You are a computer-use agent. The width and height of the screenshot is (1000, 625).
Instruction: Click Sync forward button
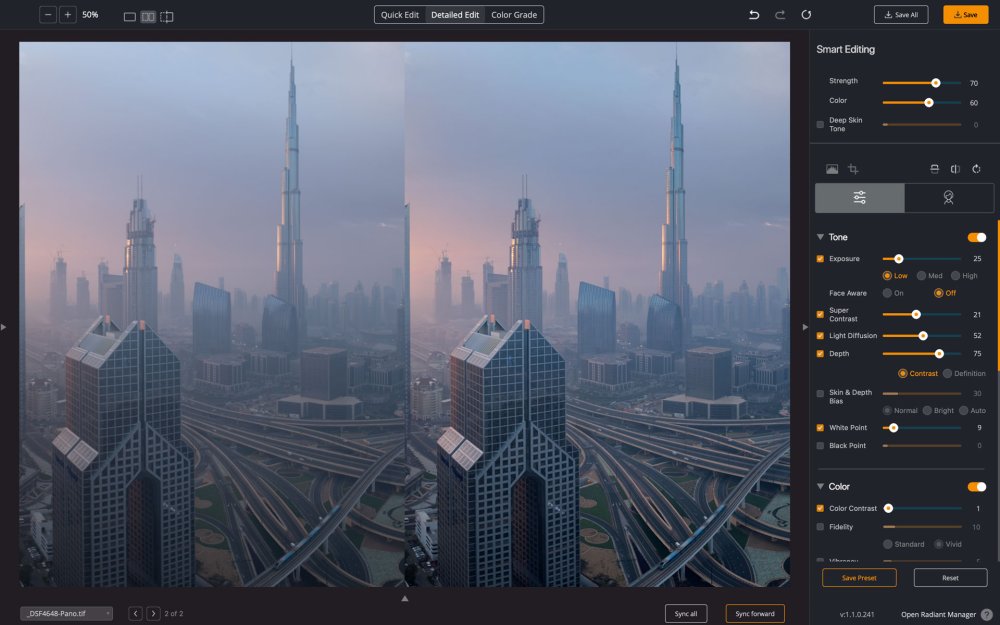coord(755,614)
